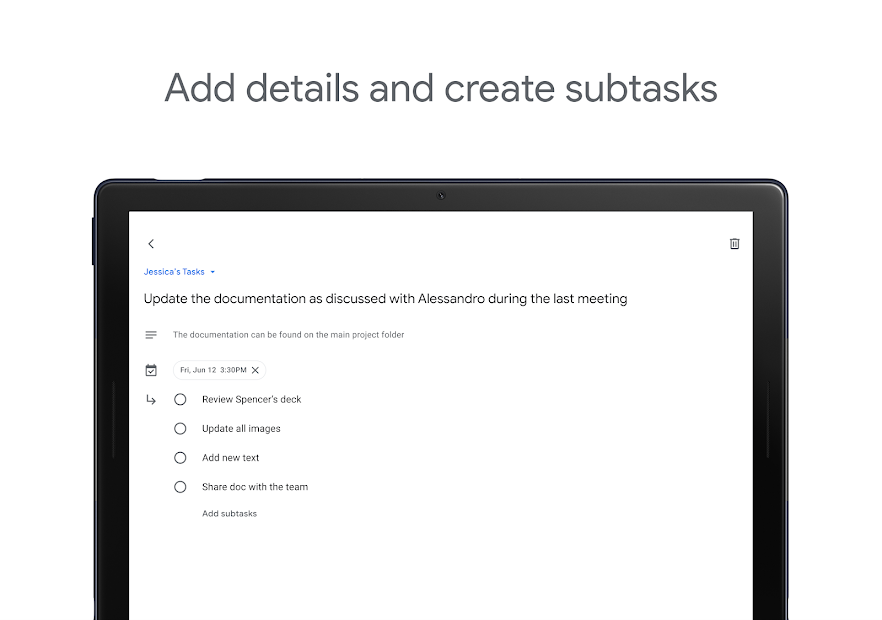
Task: Click the details description icon
Action: click(151, 334)
